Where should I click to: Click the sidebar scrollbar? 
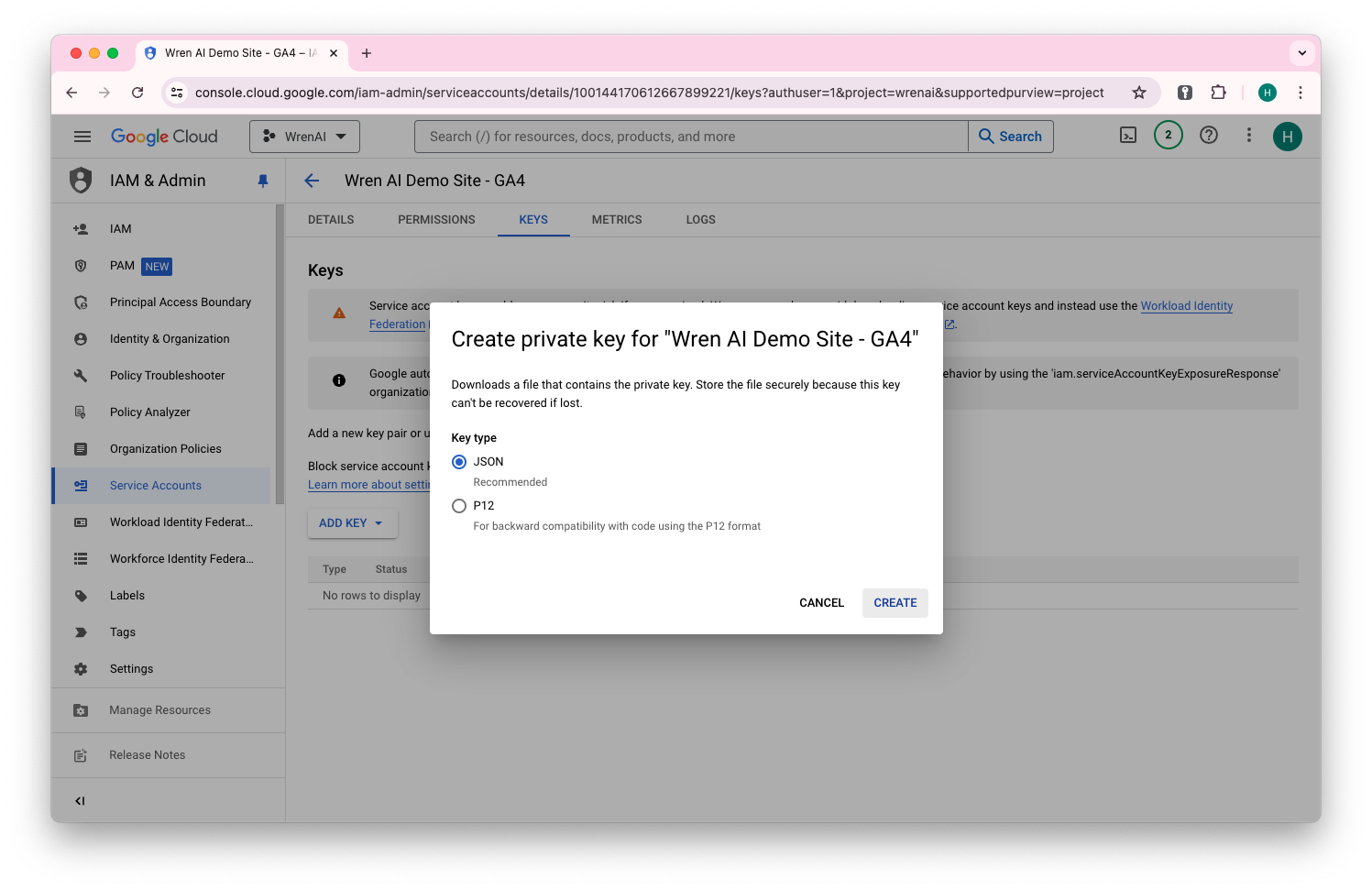[280, 354]
